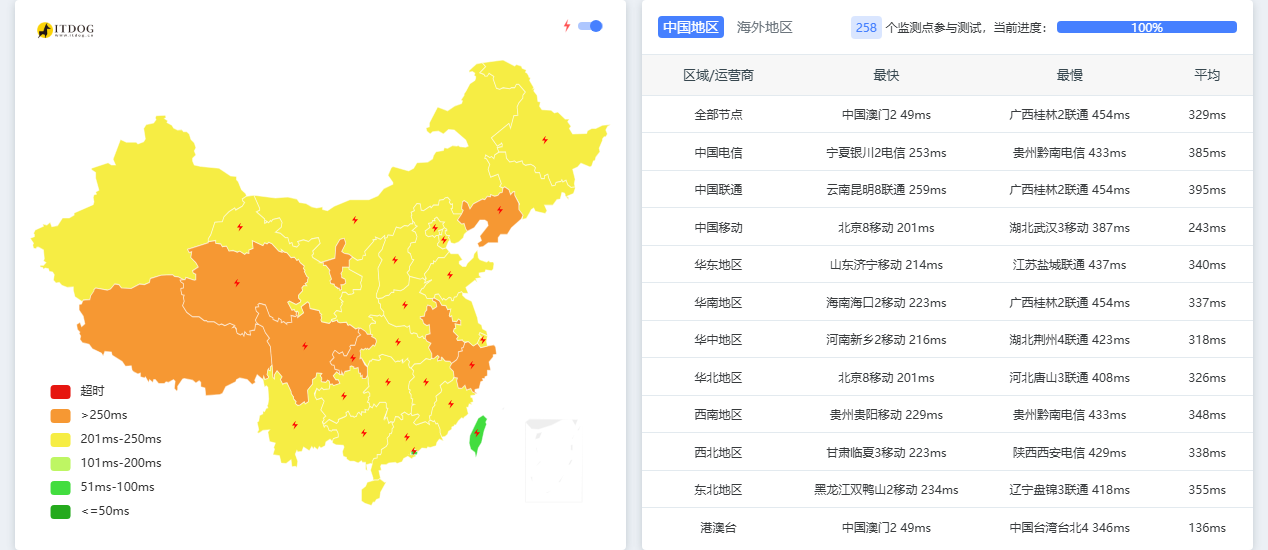The width and height of the screenshot is (1268, 550).
Task: Click 河南新乡2移动 216ms cell
Action: coord(886,340)
